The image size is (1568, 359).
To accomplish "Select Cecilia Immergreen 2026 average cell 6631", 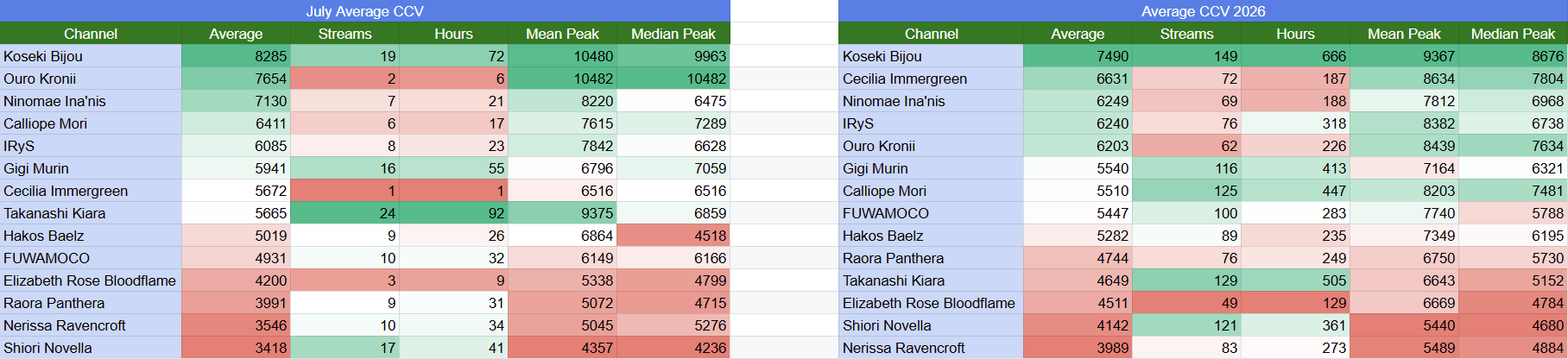I will pos(1078,79).
